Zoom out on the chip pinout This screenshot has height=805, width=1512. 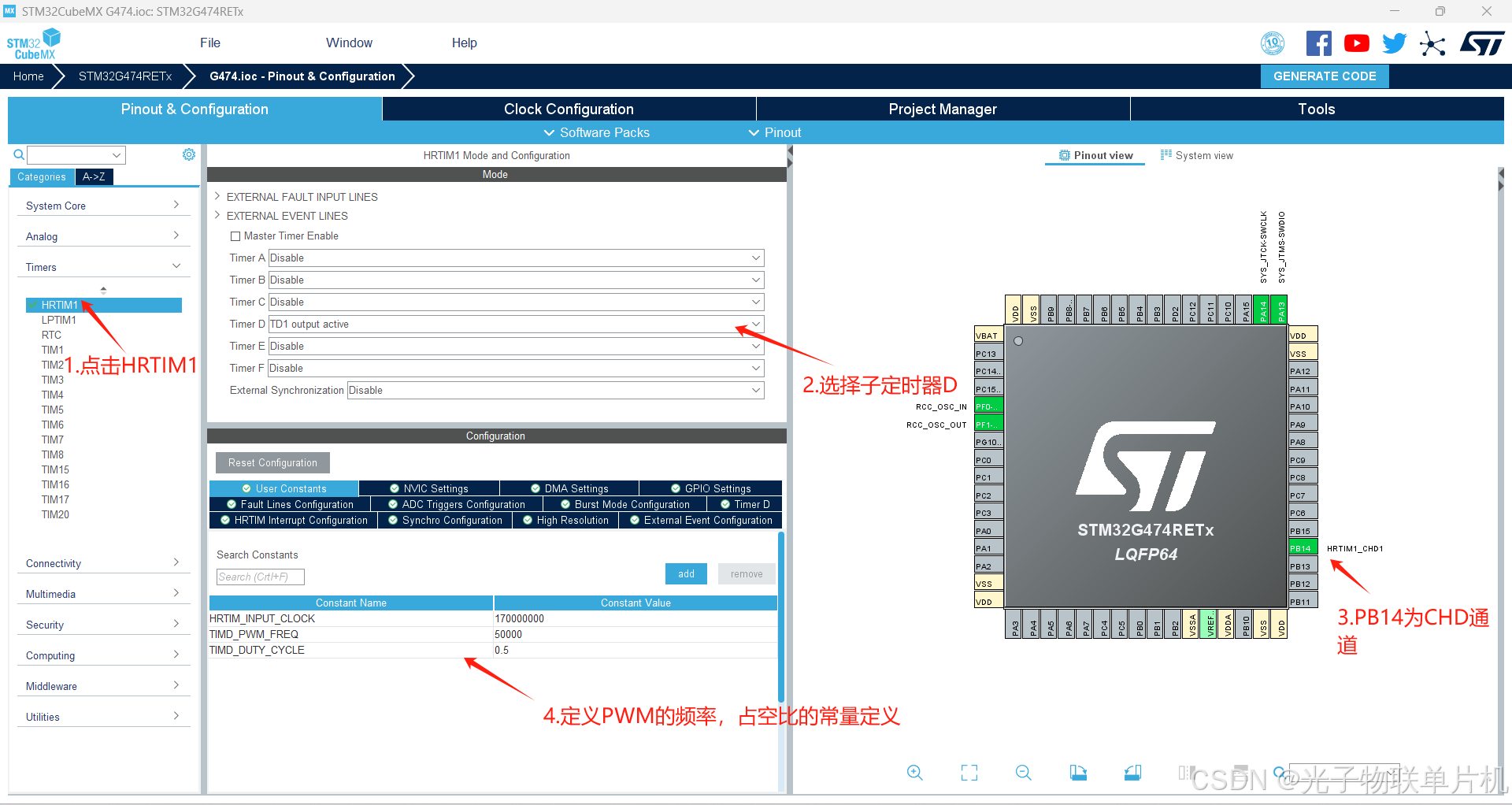click(1024, 773)
